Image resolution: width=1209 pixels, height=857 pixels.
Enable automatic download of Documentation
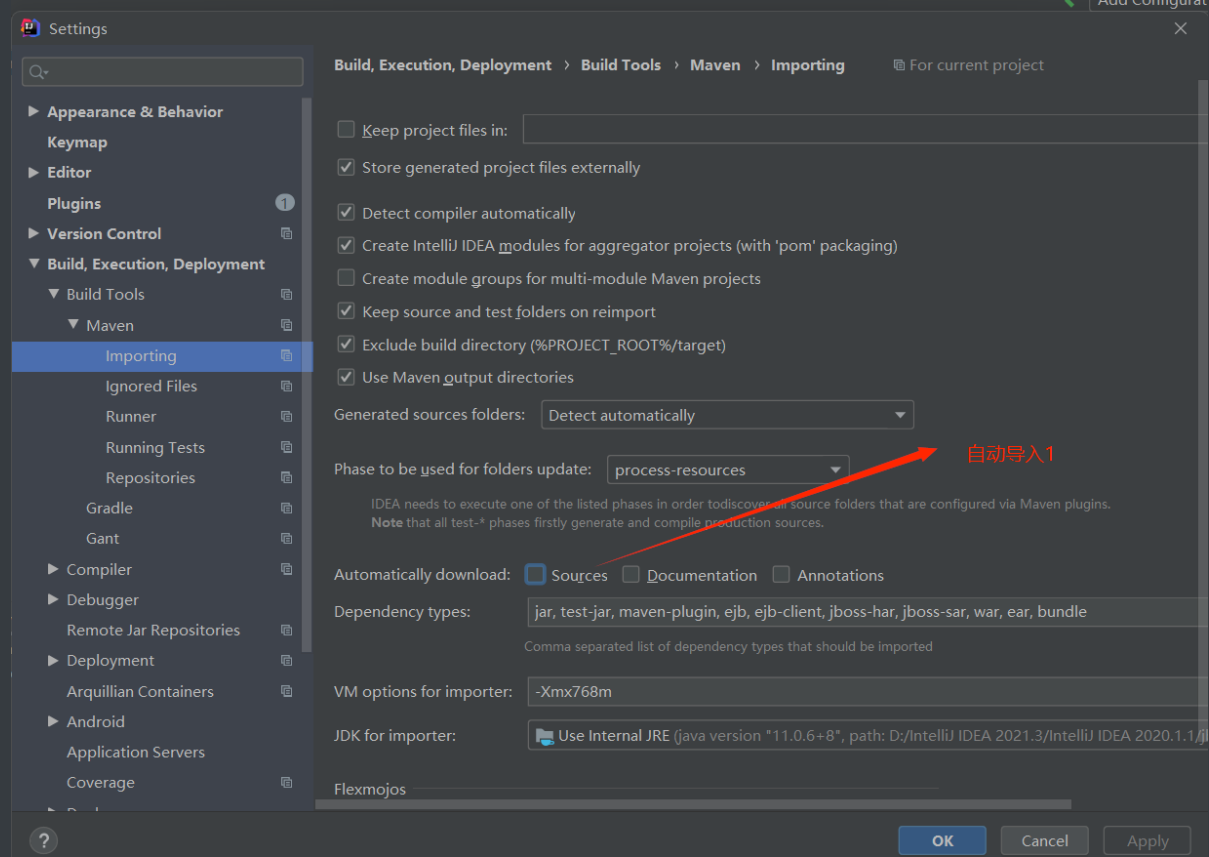point(631,574)
